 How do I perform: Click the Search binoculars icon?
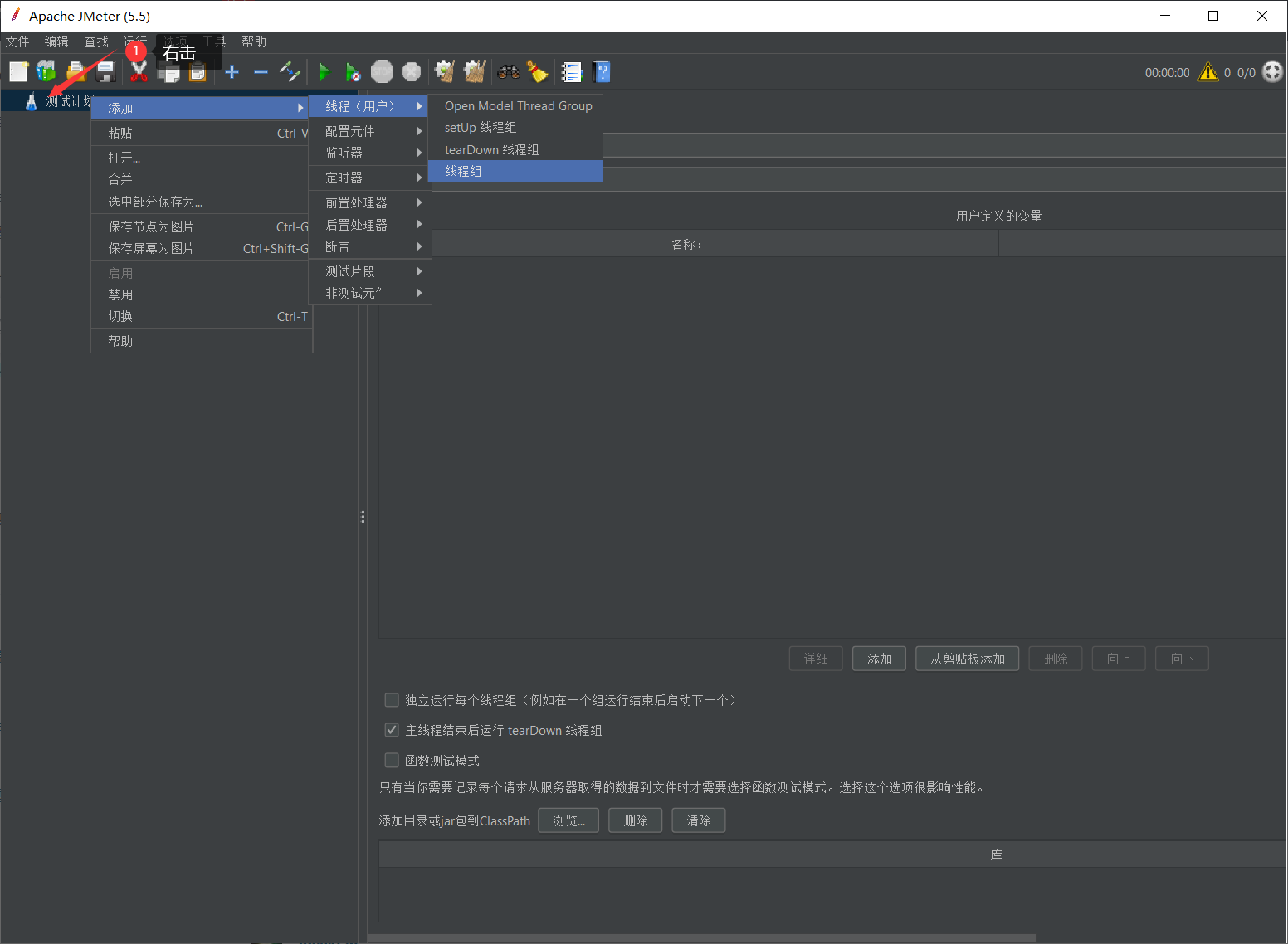[x=509, y=72]
